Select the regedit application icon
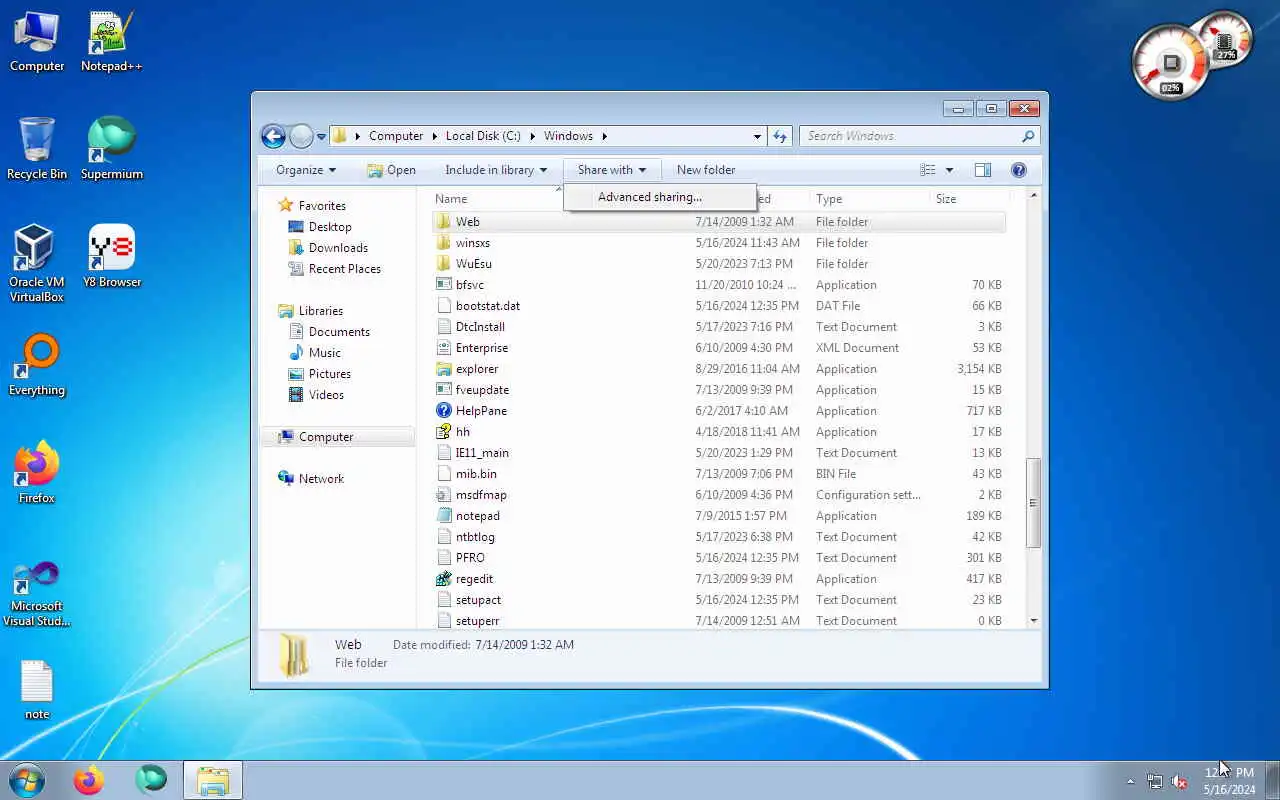Image resolution: width=1280 pixels, height=800 pixels. 444,579
